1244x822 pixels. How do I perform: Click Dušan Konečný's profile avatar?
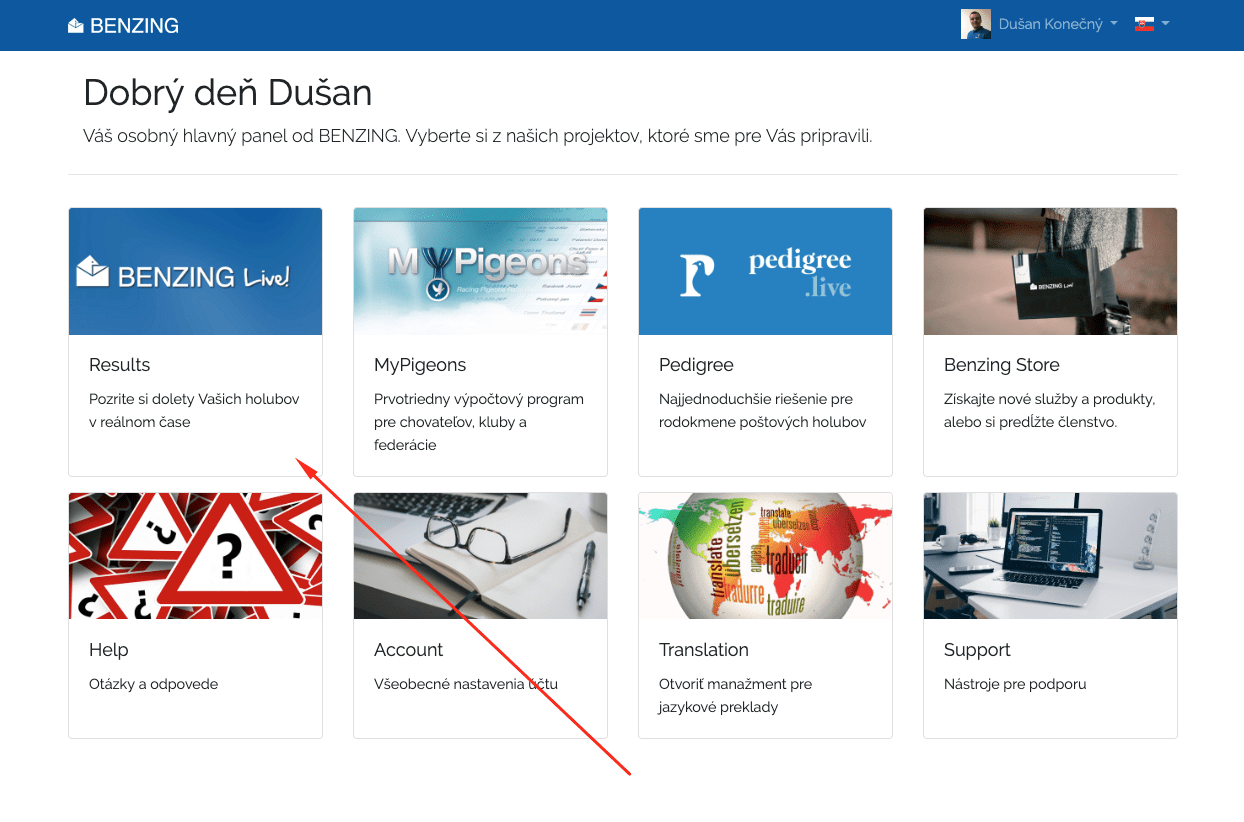(x=976, y=25)
